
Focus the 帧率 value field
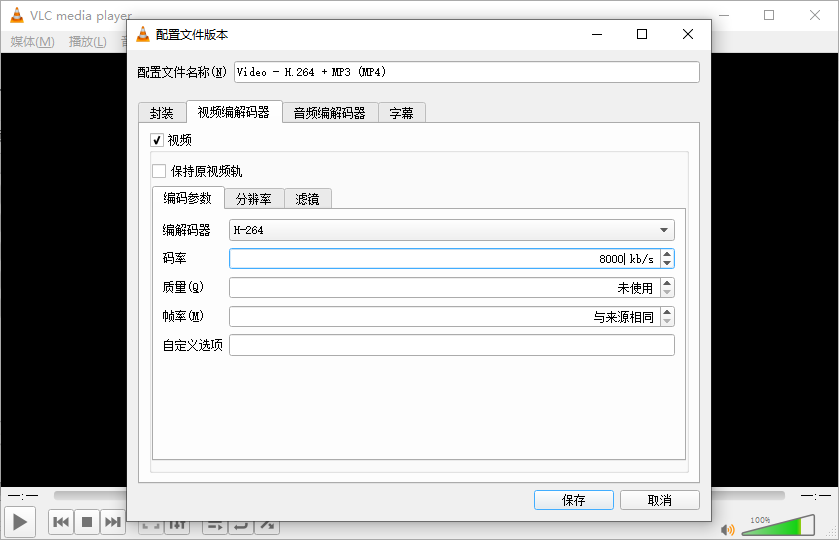pos(445,317)
